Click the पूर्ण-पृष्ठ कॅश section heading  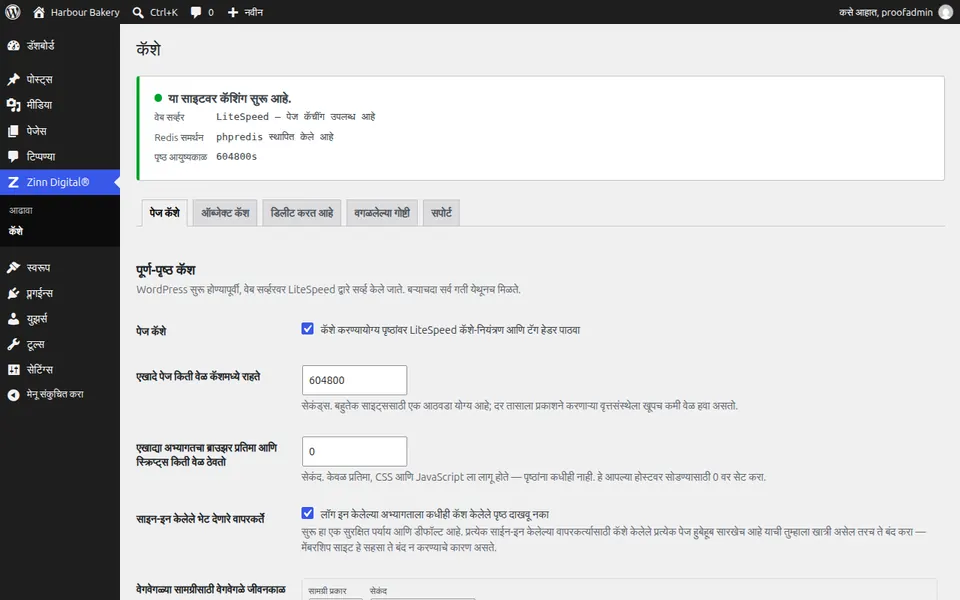click(x=166, y=270)
